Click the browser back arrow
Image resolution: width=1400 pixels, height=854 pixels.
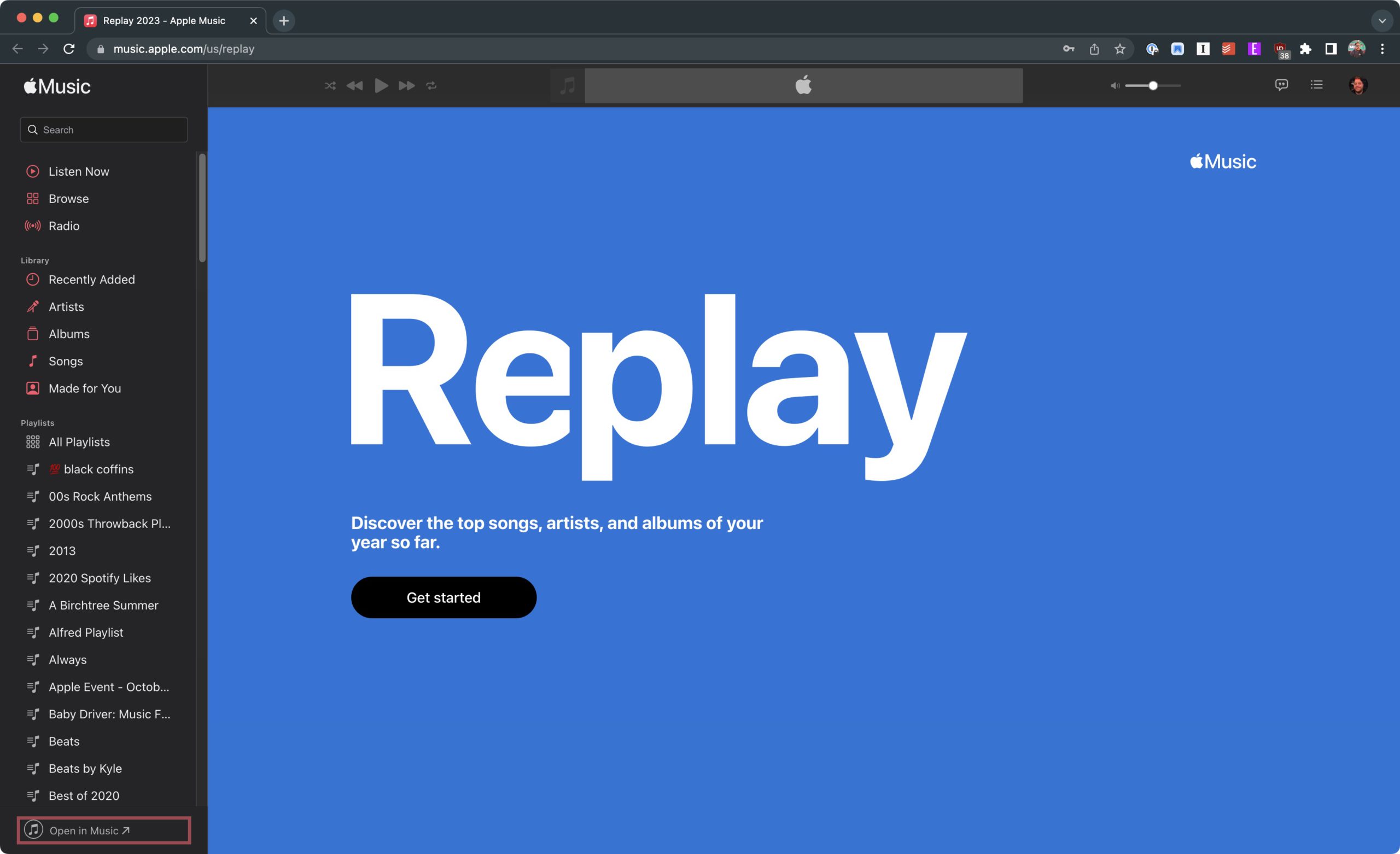click(x=17, y=49)
